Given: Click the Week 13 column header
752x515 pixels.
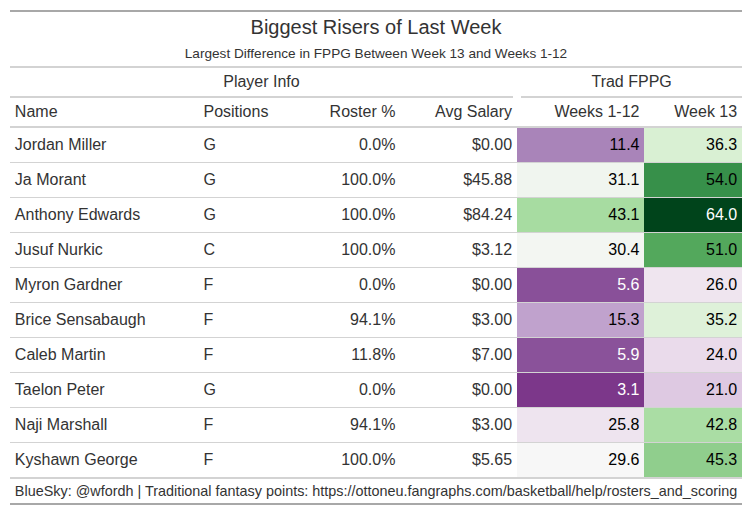Looking at the screenshot, I should 705,112.
